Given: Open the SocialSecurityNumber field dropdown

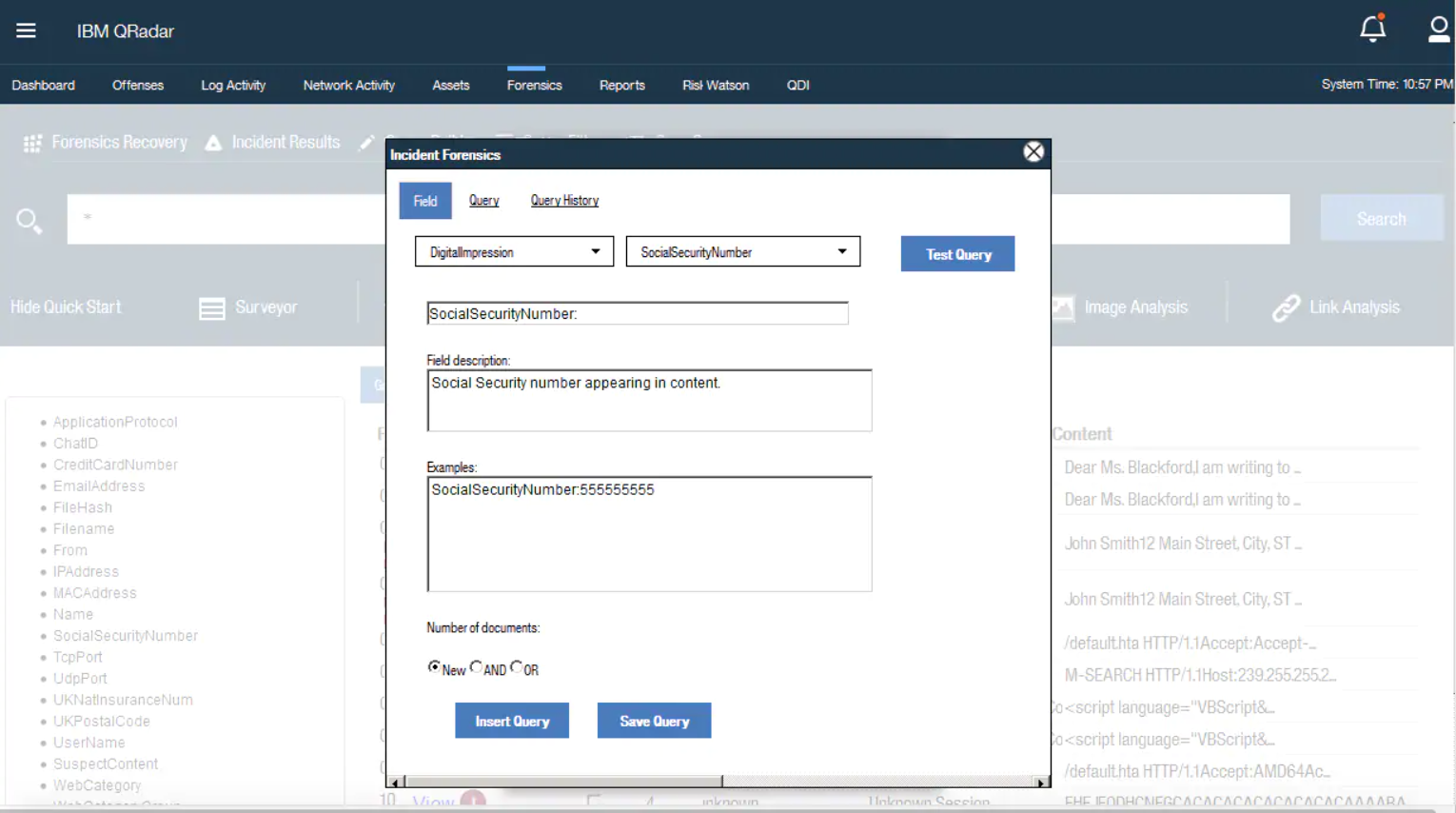Looking at the screenshot, I should click(743, 252).
